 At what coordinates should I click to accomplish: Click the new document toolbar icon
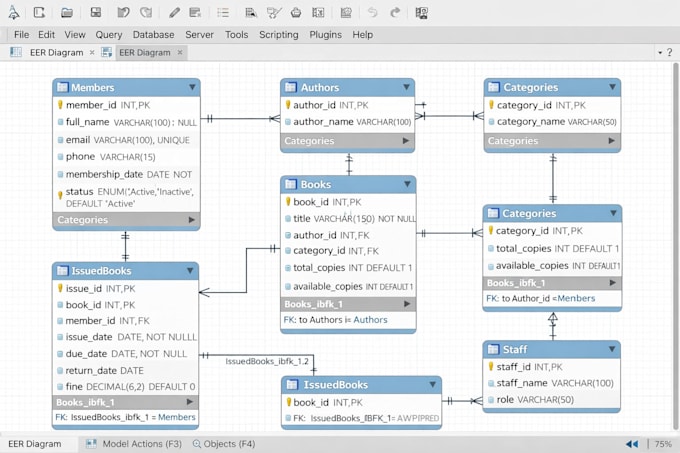pos(39,12)
